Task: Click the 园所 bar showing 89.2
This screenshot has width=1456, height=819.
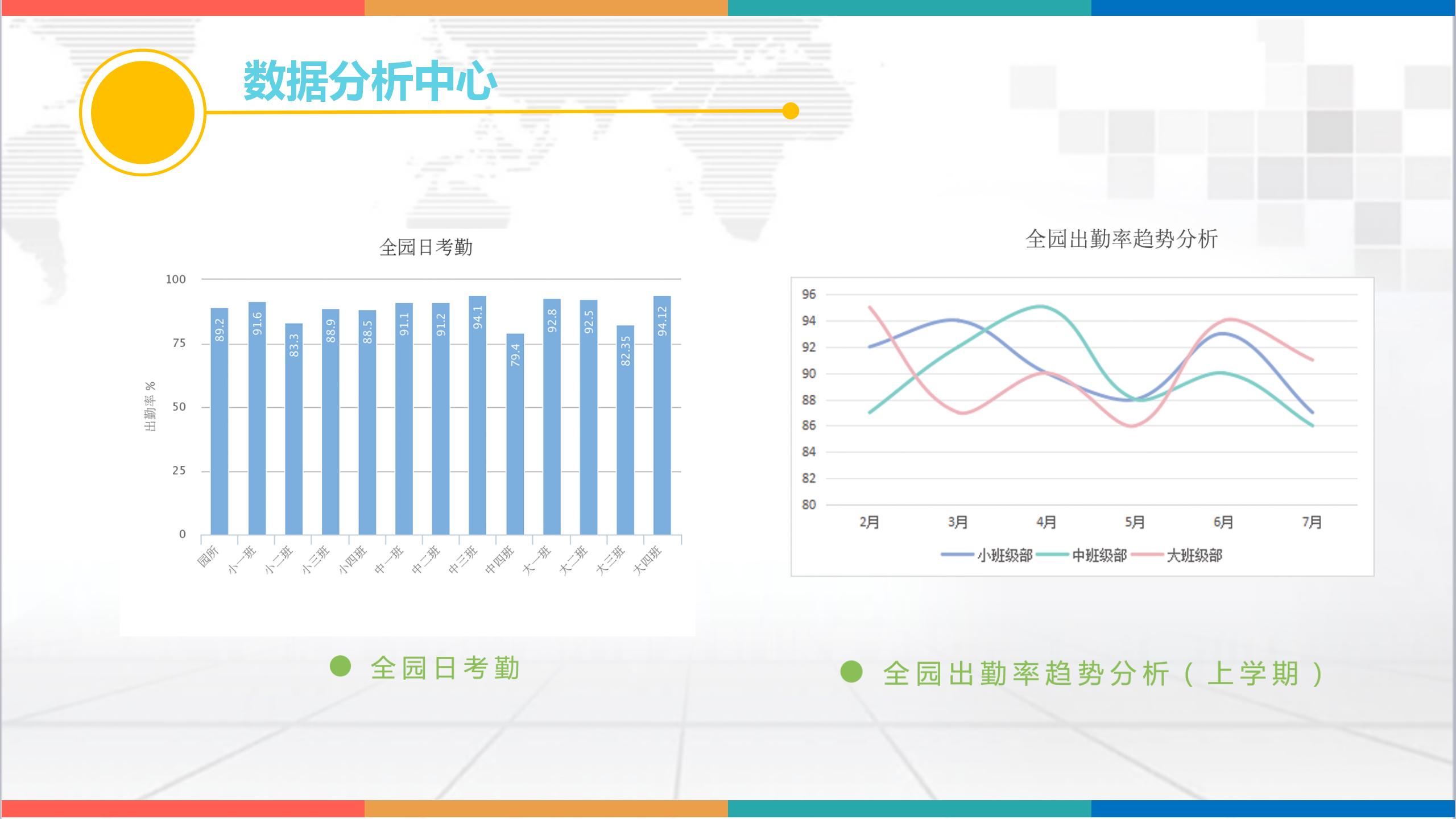Action: pos(220,421)
